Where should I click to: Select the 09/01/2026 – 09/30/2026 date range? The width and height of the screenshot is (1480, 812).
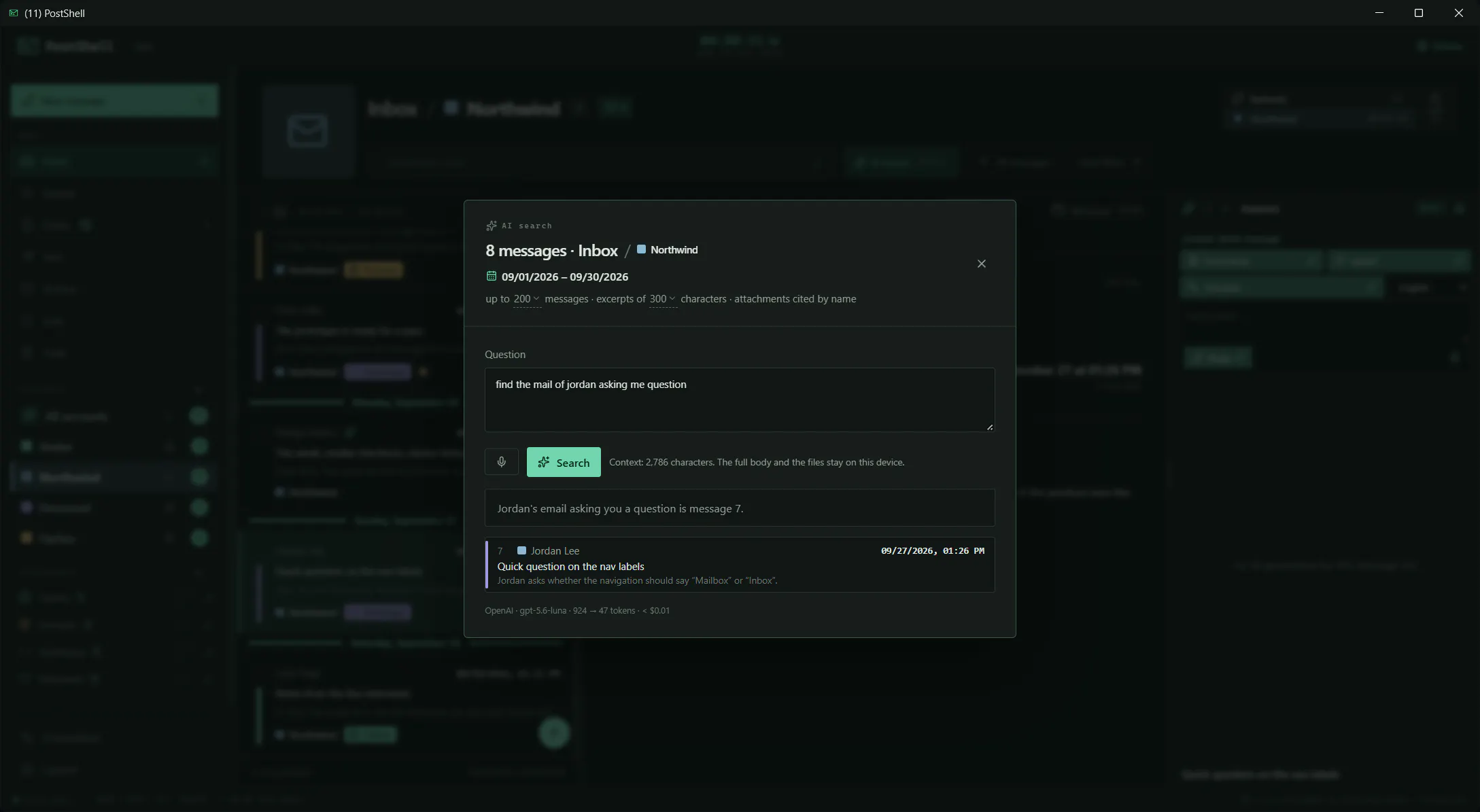click(565, 277)
